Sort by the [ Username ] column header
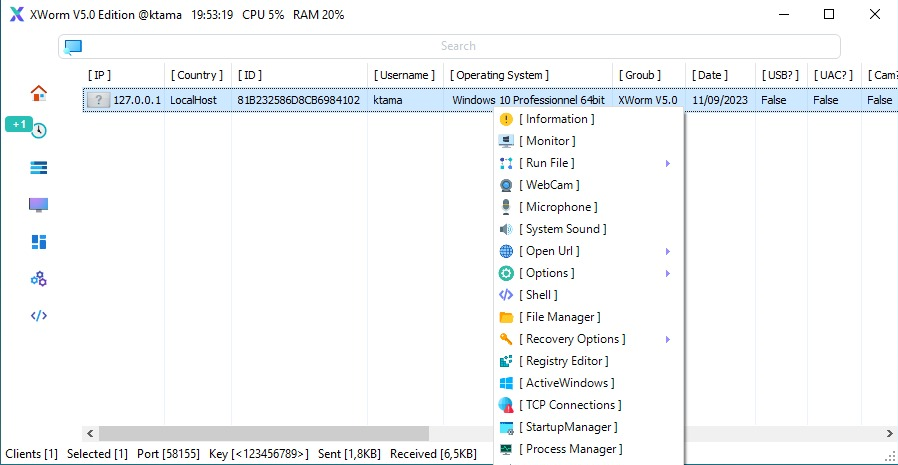 click(405, 75)
